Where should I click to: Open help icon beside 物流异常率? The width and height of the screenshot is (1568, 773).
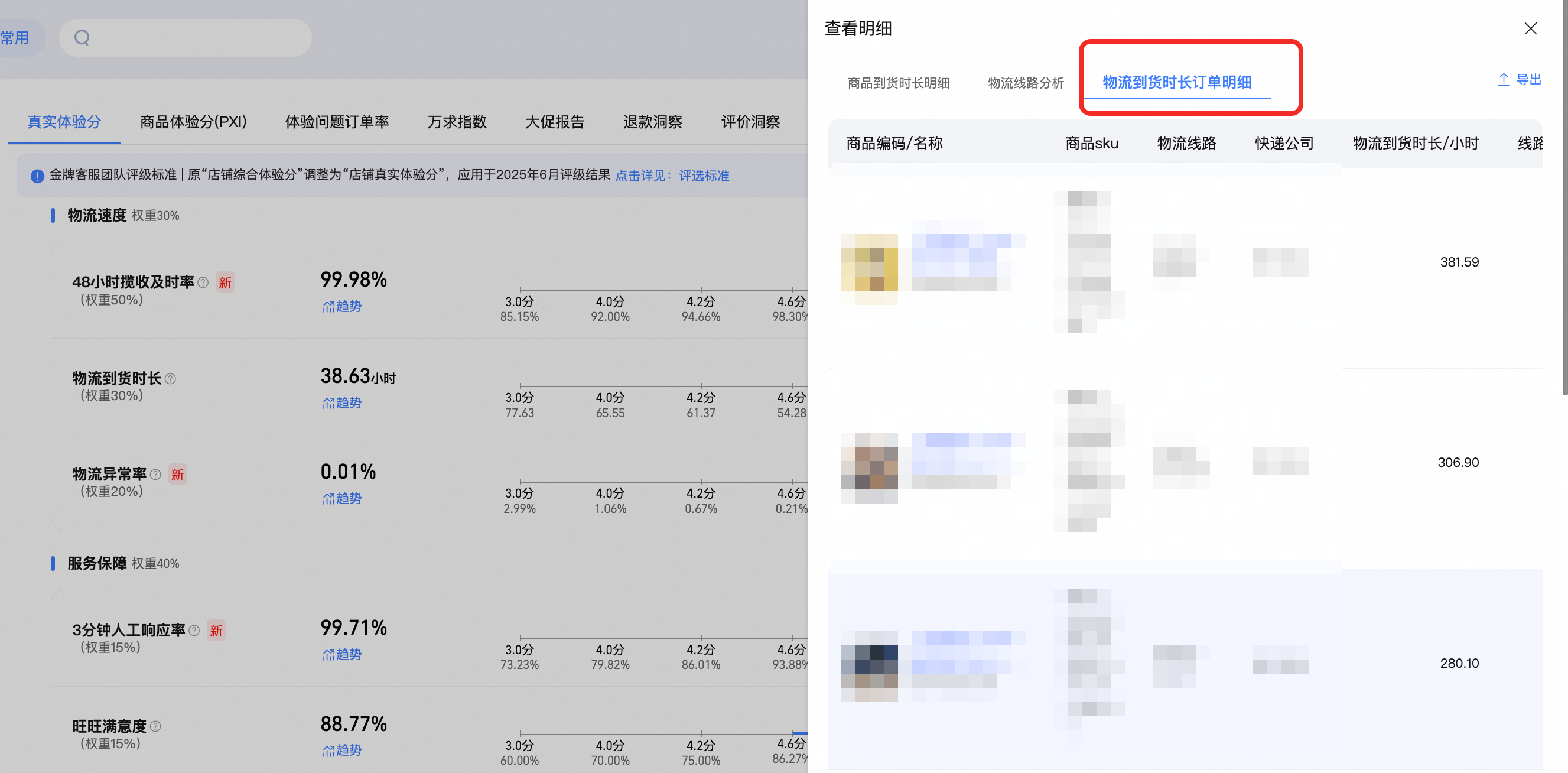tap(155, 474)
